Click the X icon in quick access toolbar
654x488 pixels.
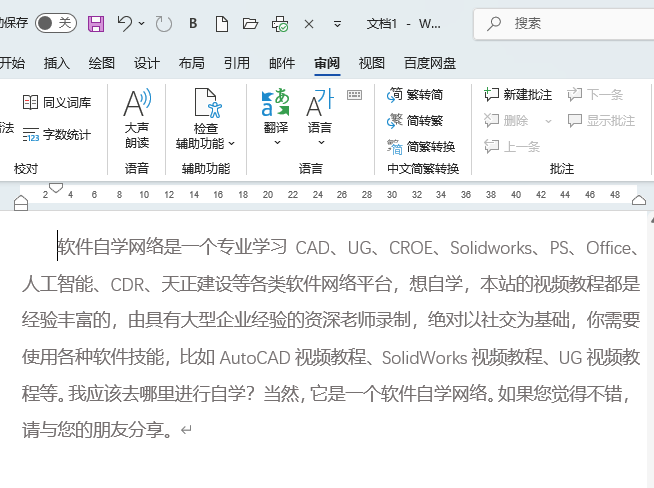click(309, 24)
